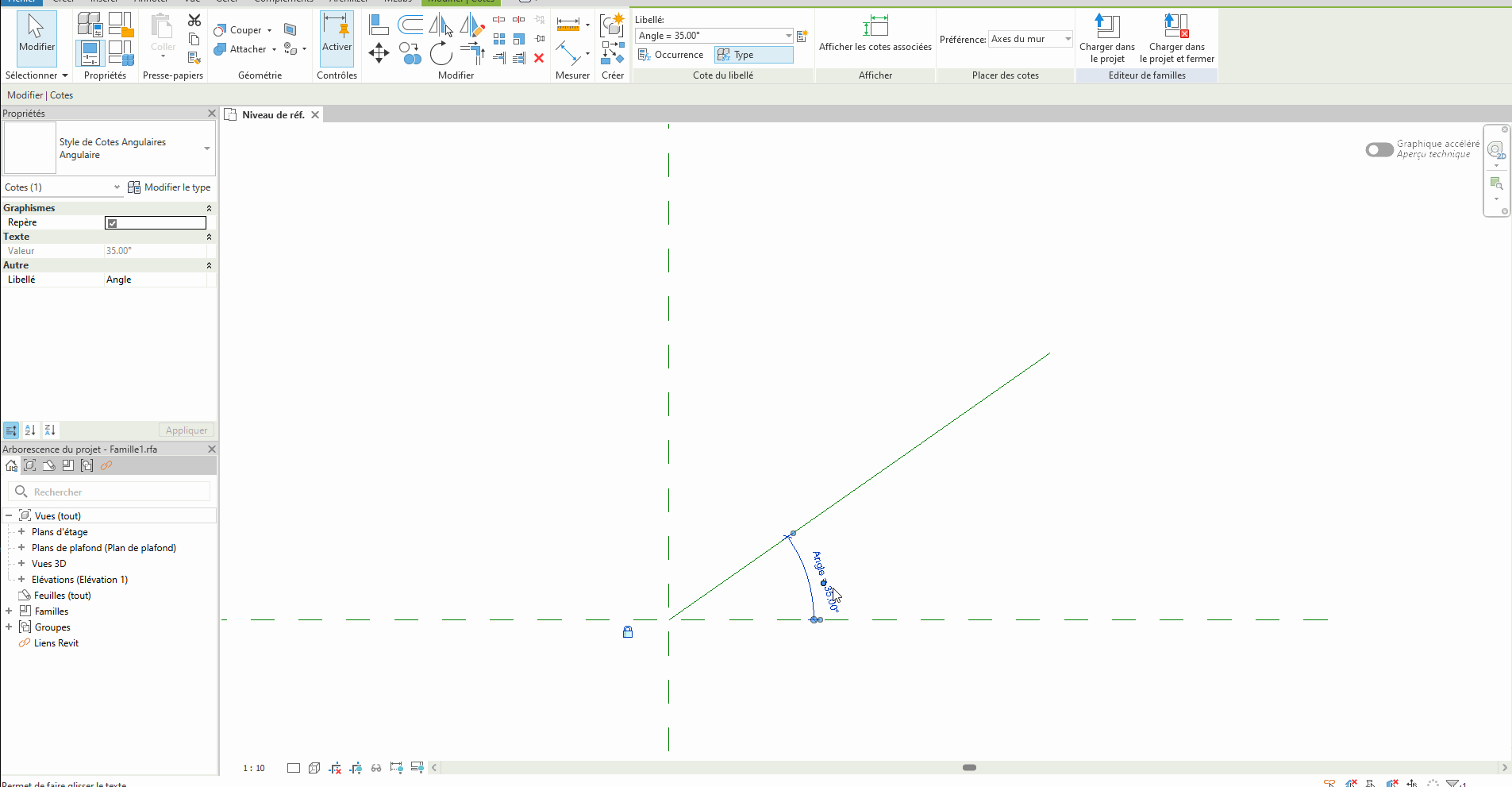
Task: Open the Préférence Axes du mur dropdown
Action: [1067, 39]
